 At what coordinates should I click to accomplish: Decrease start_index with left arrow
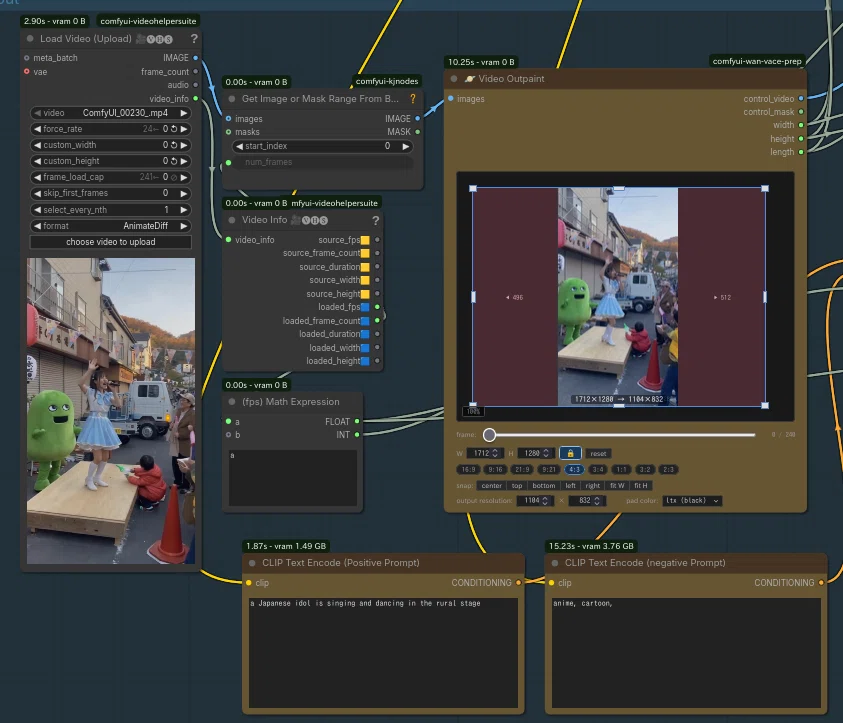(x=239, y=146)
